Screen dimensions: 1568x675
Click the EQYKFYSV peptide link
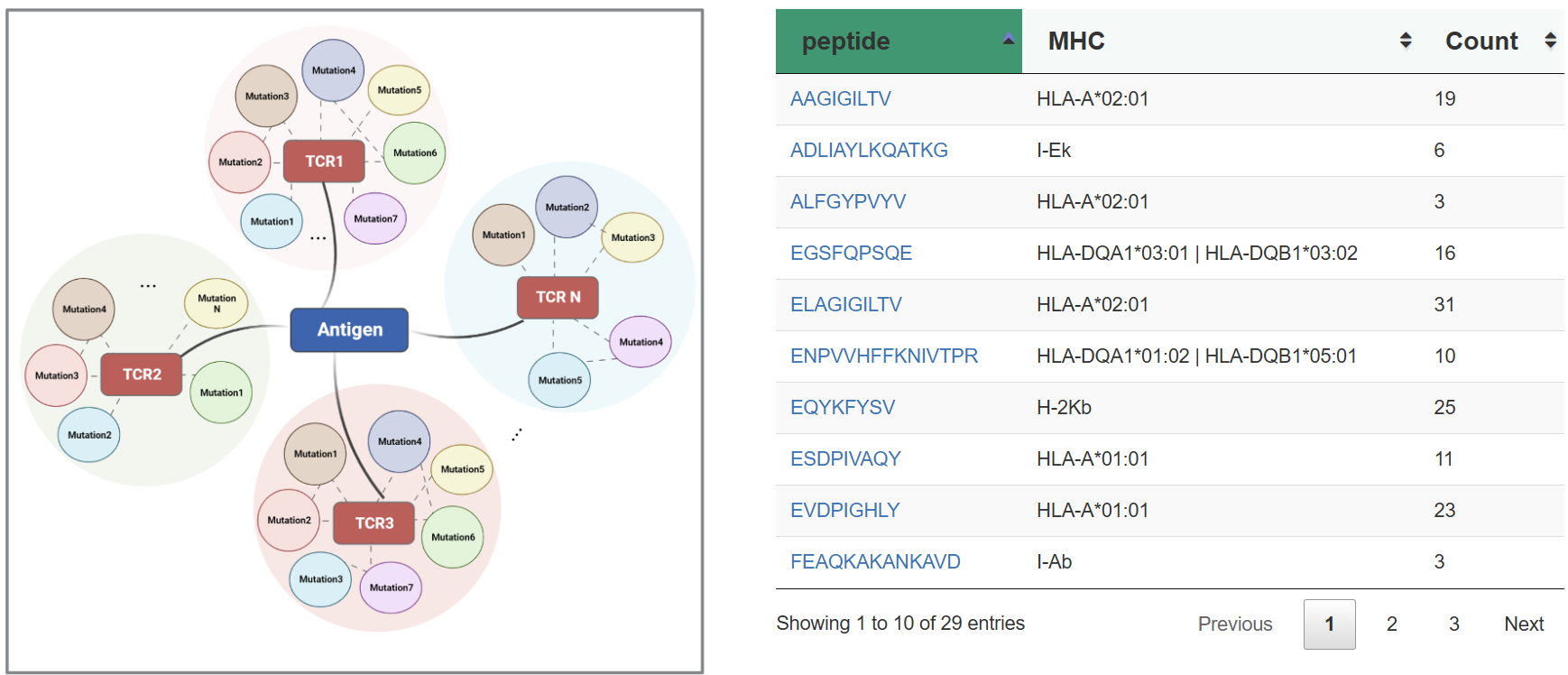[842, 408]
